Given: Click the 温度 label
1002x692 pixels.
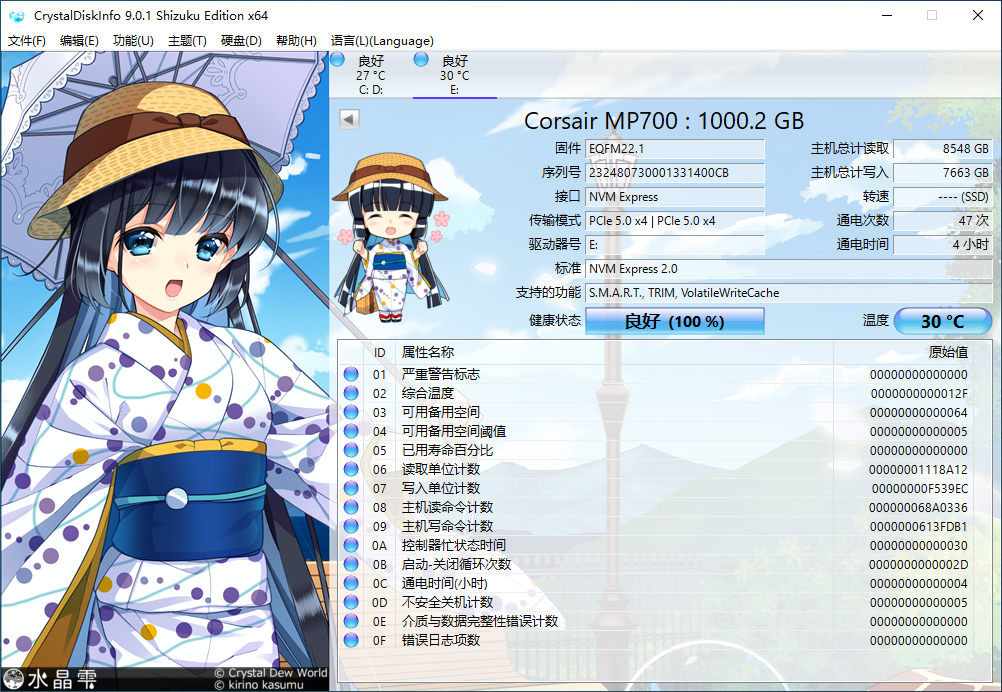Looking at the screenshot, I should tap(875, 320).
